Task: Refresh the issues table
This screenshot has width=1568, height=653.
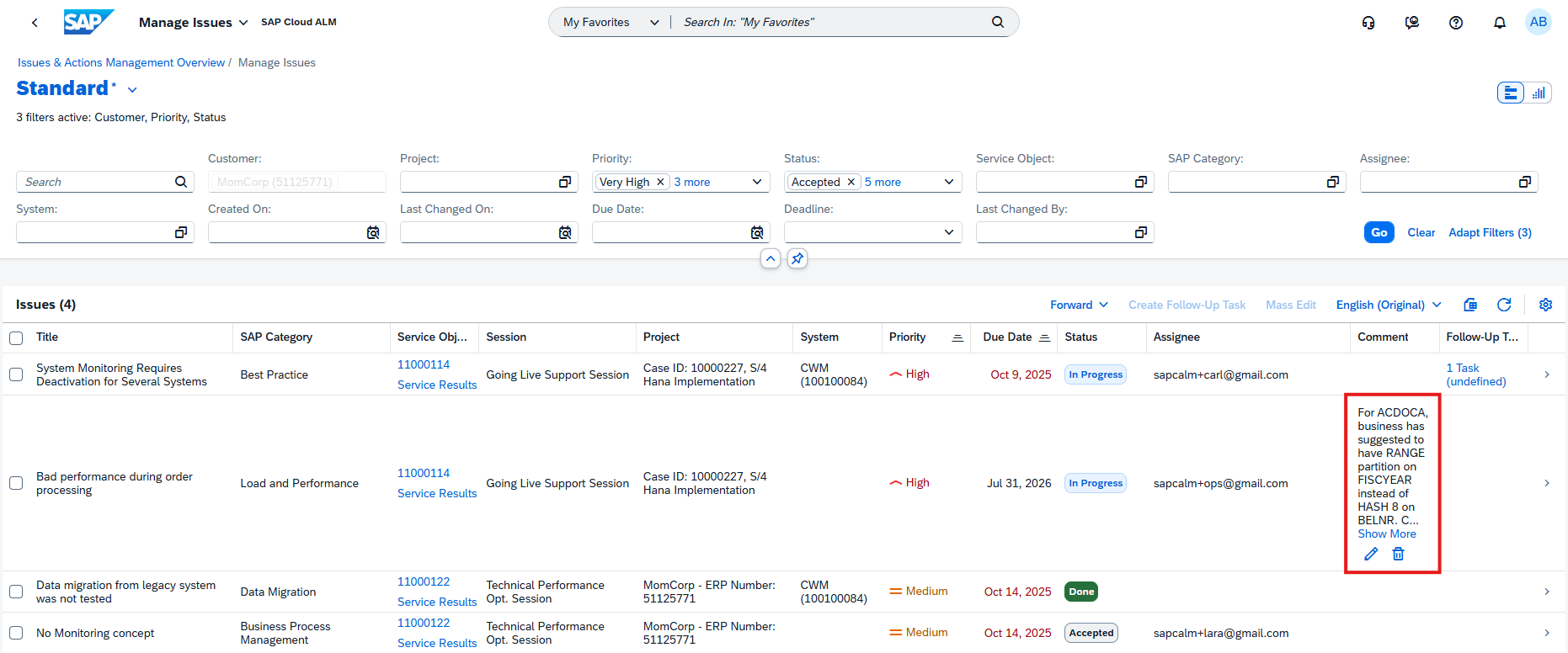Action: (1504, 305)
